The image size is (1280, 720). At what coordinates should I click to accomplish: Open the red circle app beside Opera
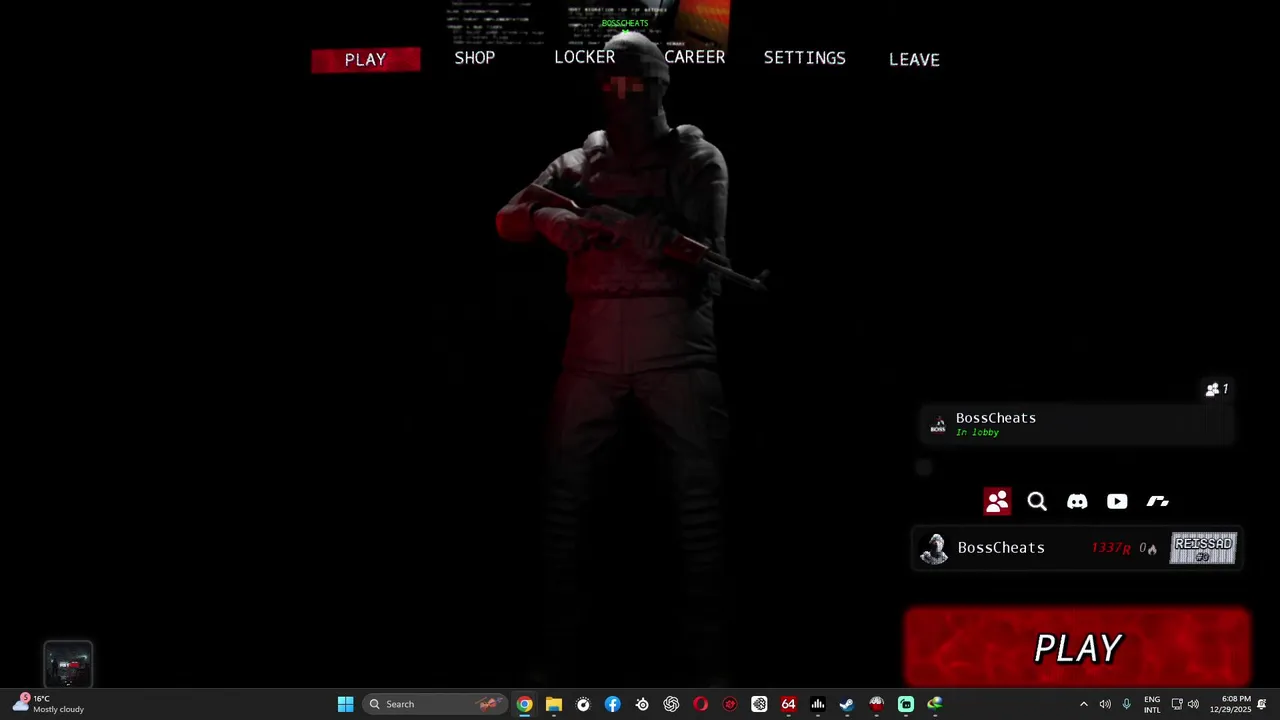pos(730,704)
